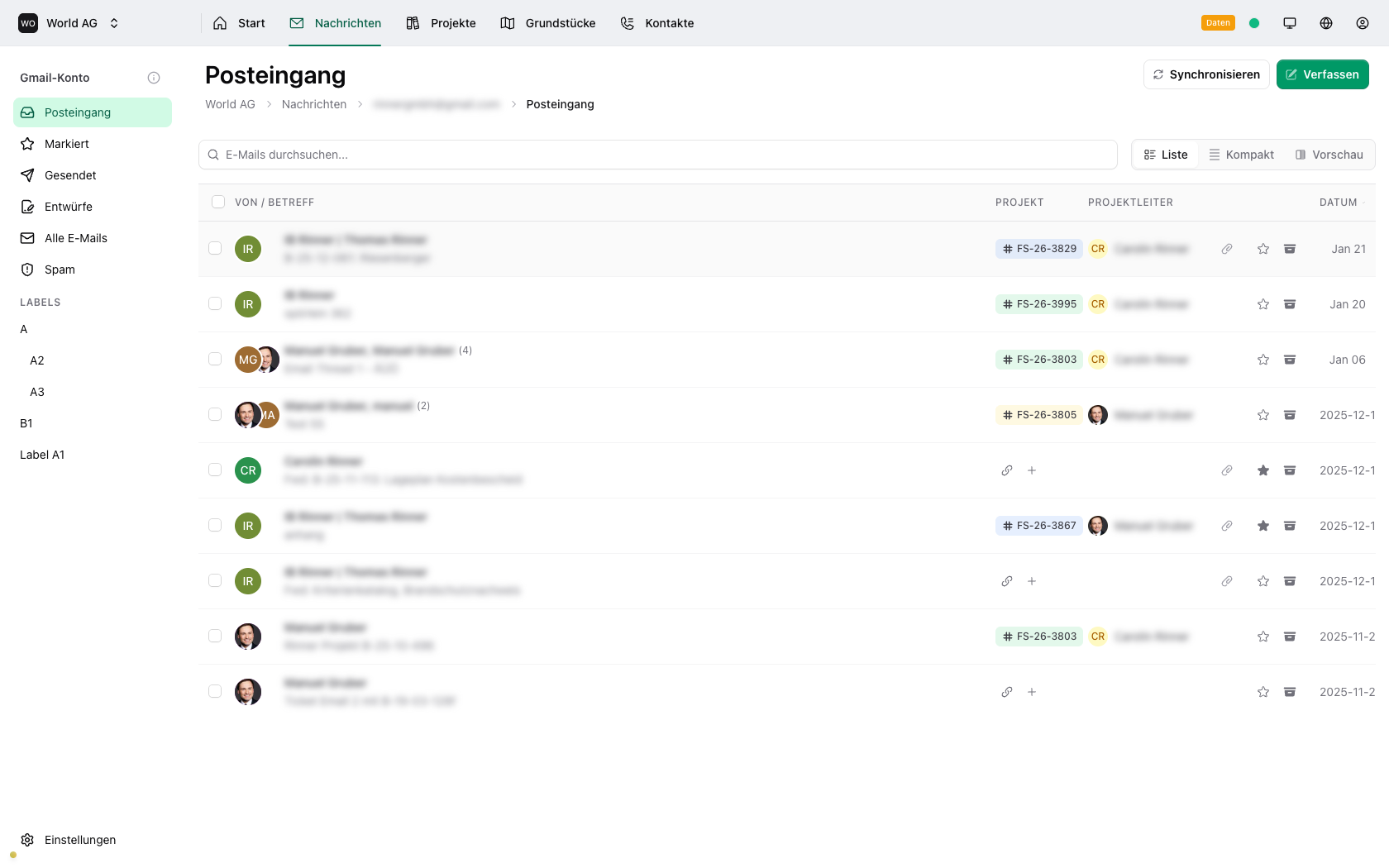1389x868 pixels.
Task: Archive the topmost email in the list
Action: (1289, 248)
